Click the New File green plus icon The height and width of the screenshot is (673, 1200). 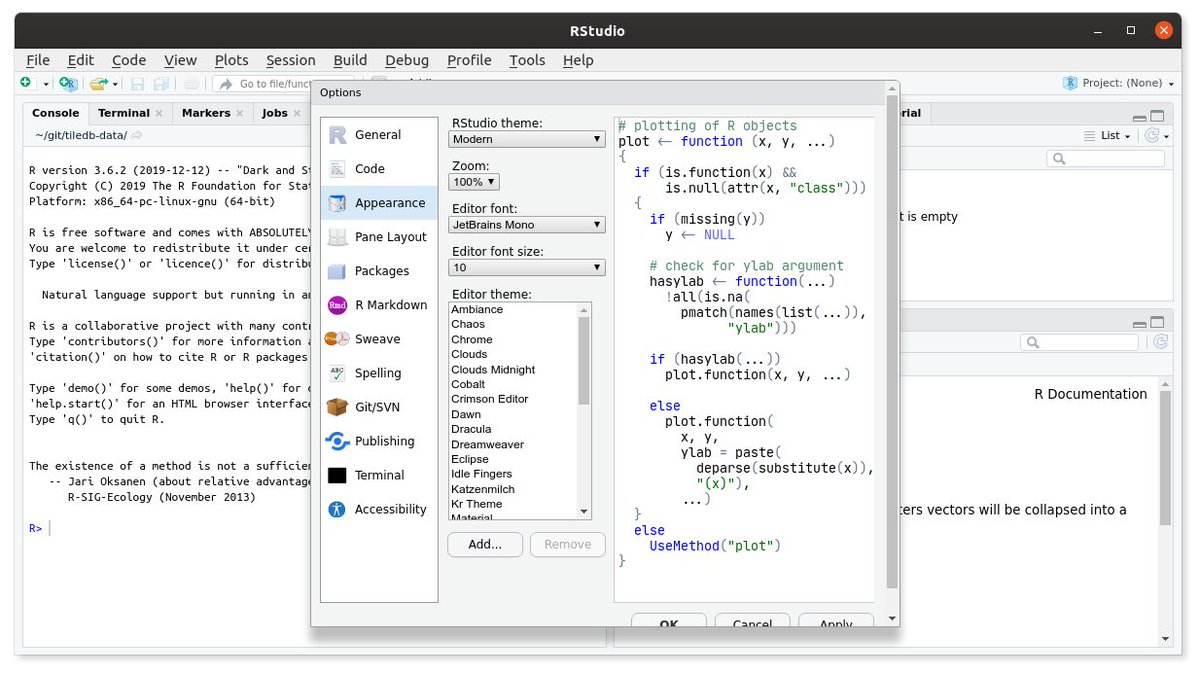click(25, 83)
